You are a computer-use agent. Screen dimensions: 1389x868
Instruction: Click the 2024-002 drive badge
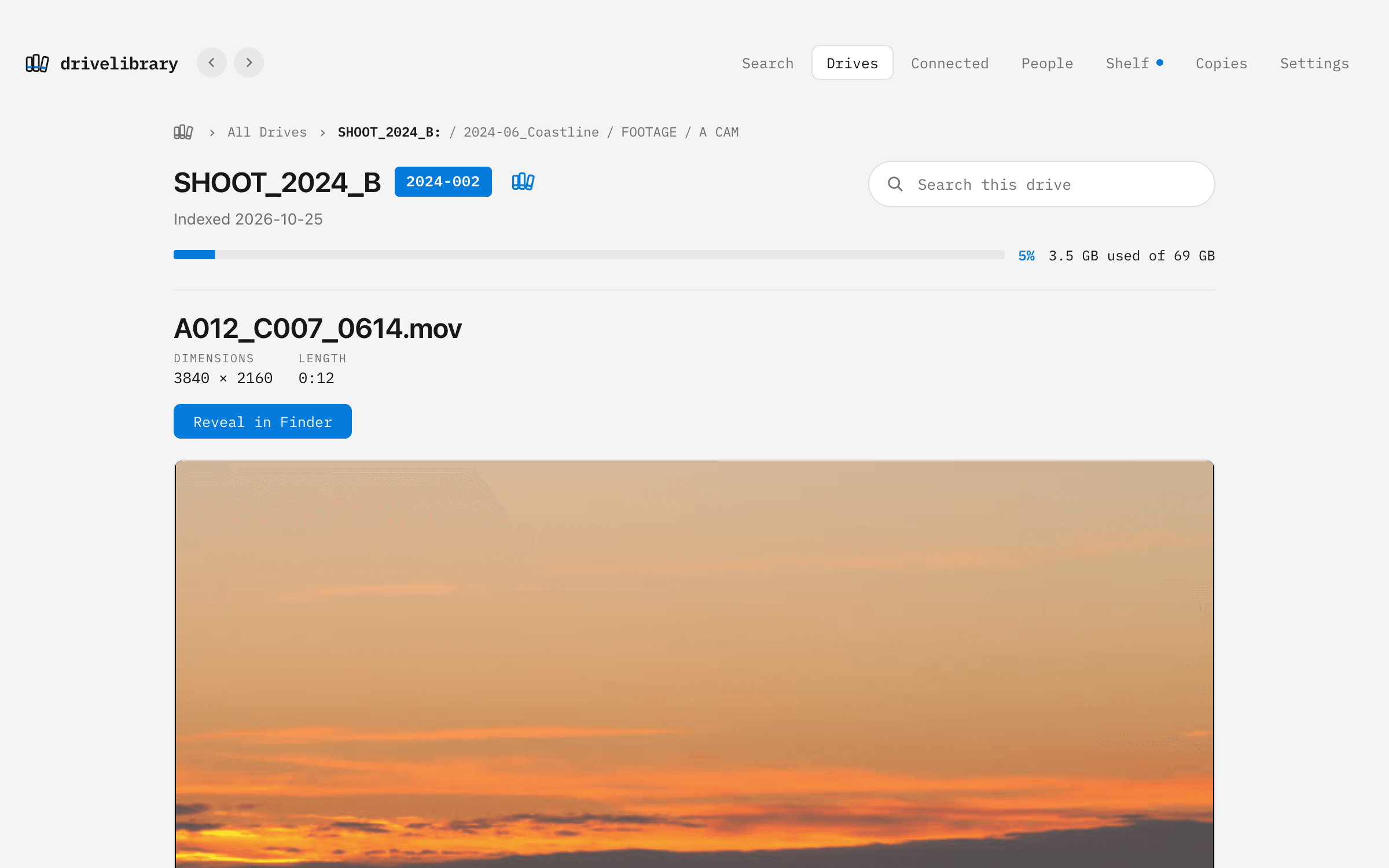(x=443, y=182)
